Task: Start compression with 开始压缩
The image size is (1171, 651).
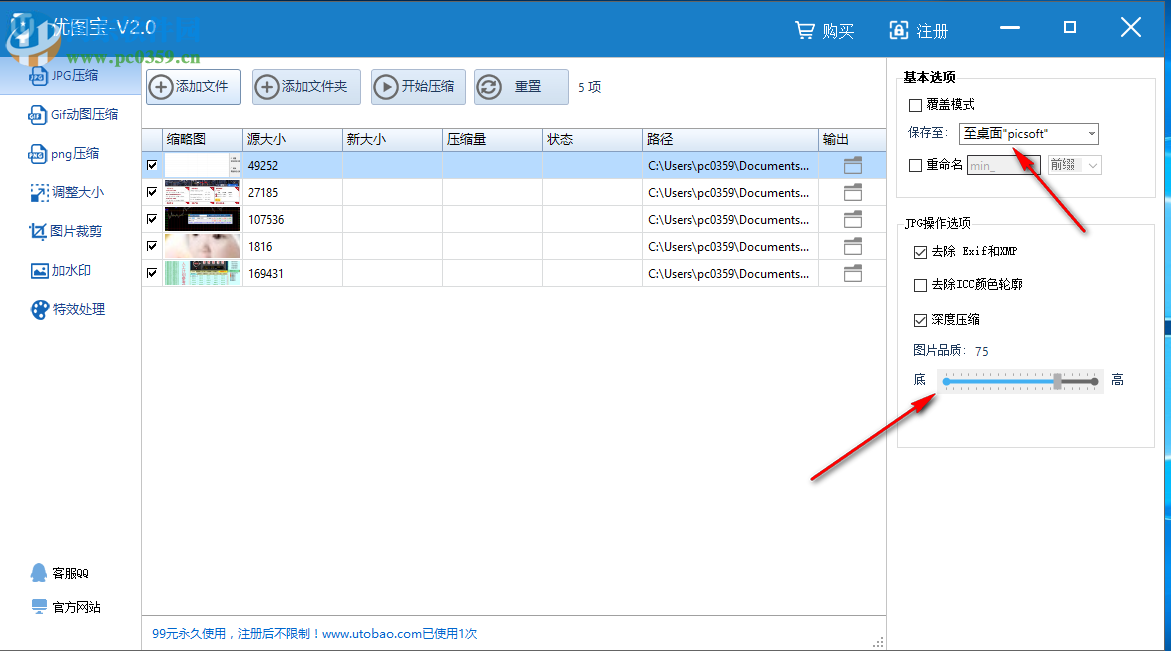Action: pyautogui.click(x=418, y=87)
